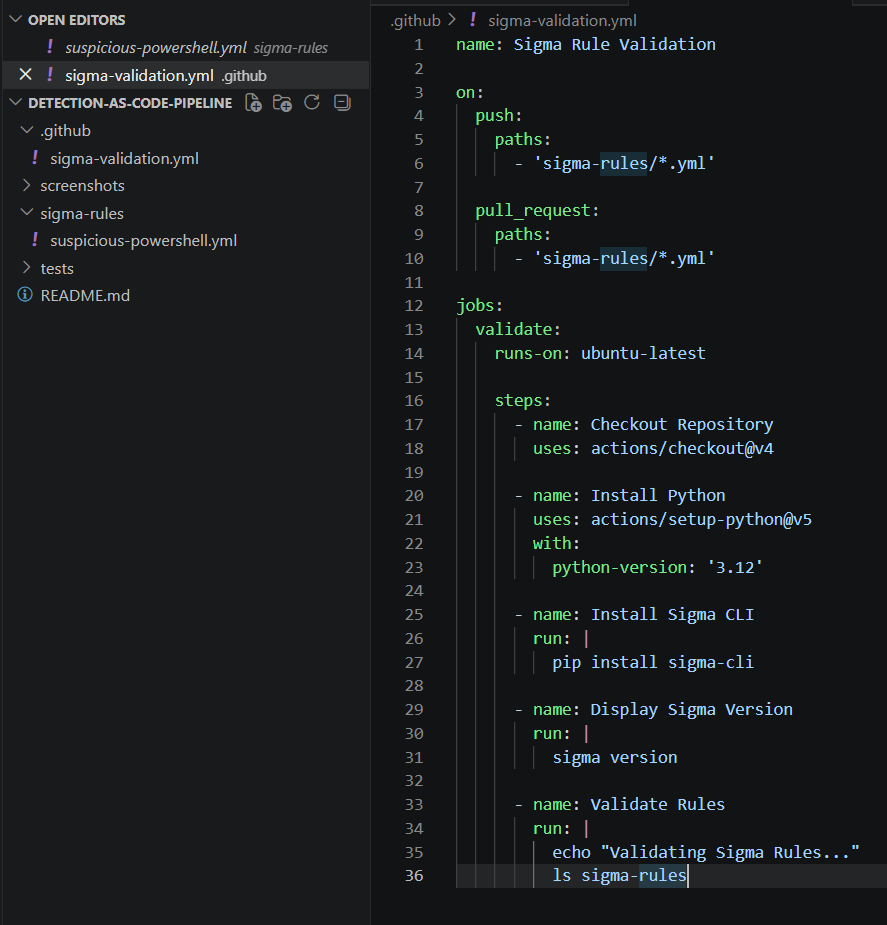Click 'pip install sigma-cli' command
This screenshot has height=925, width=887.
tap(653, 662)
